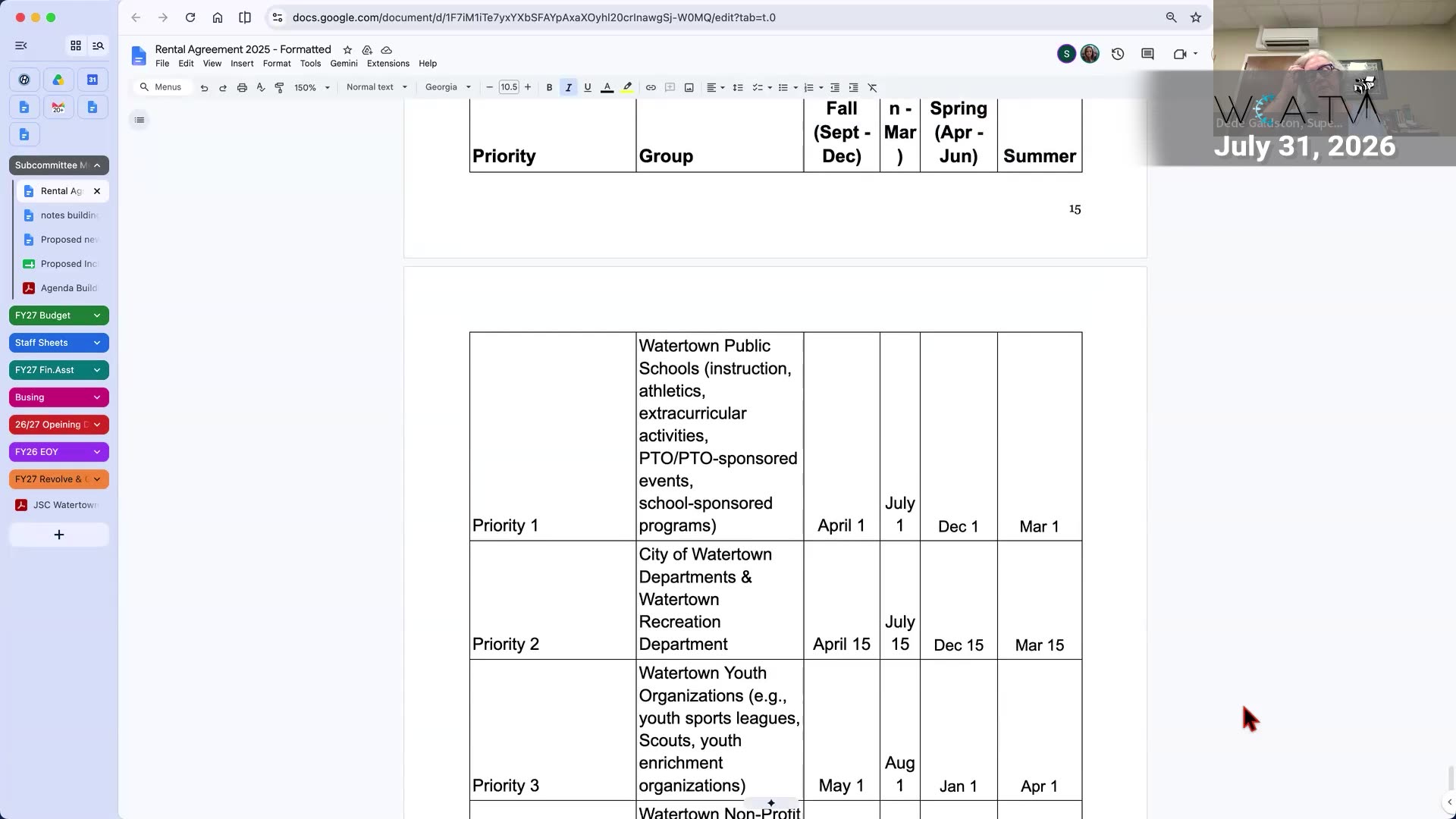Open the Edit menu

click(x=186, y=64)
